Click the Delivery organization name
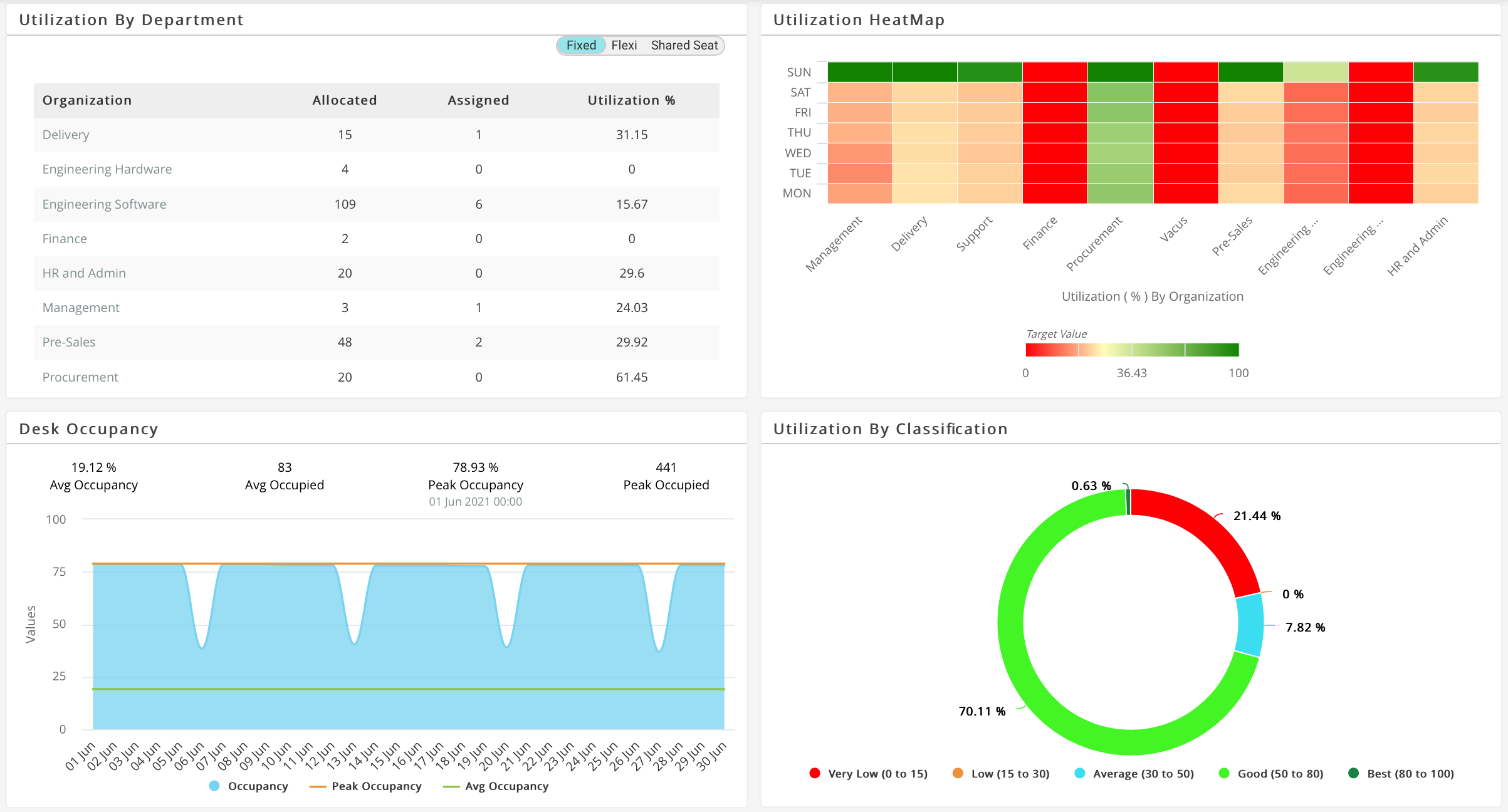 [66, 135]
